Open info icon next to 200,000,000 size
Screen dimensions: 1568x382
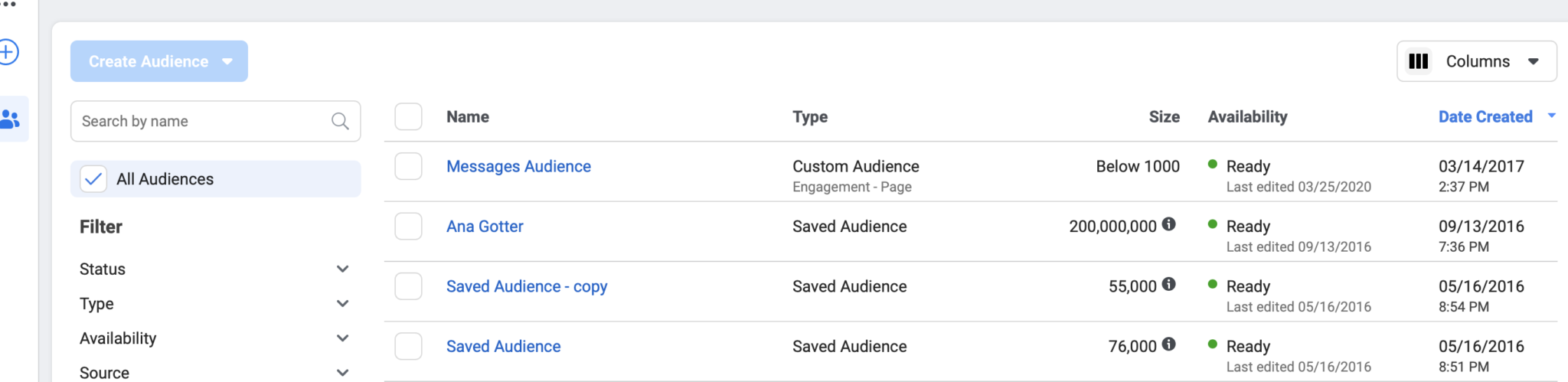1168,224
